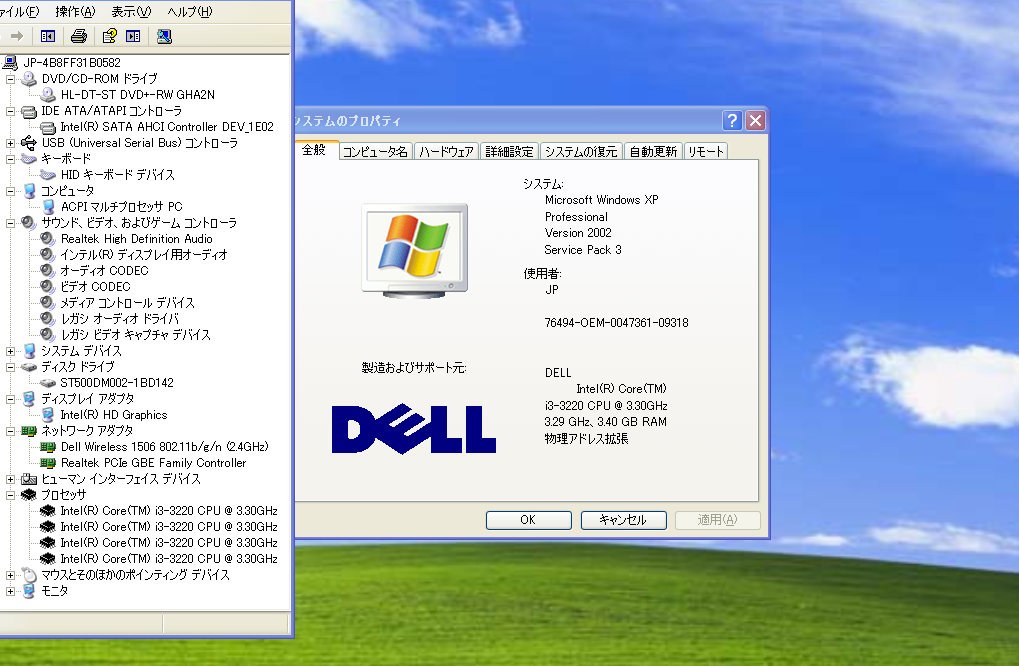Select オーディオ CODEC entry
1019x666 pixels.
tap(105, 270)
